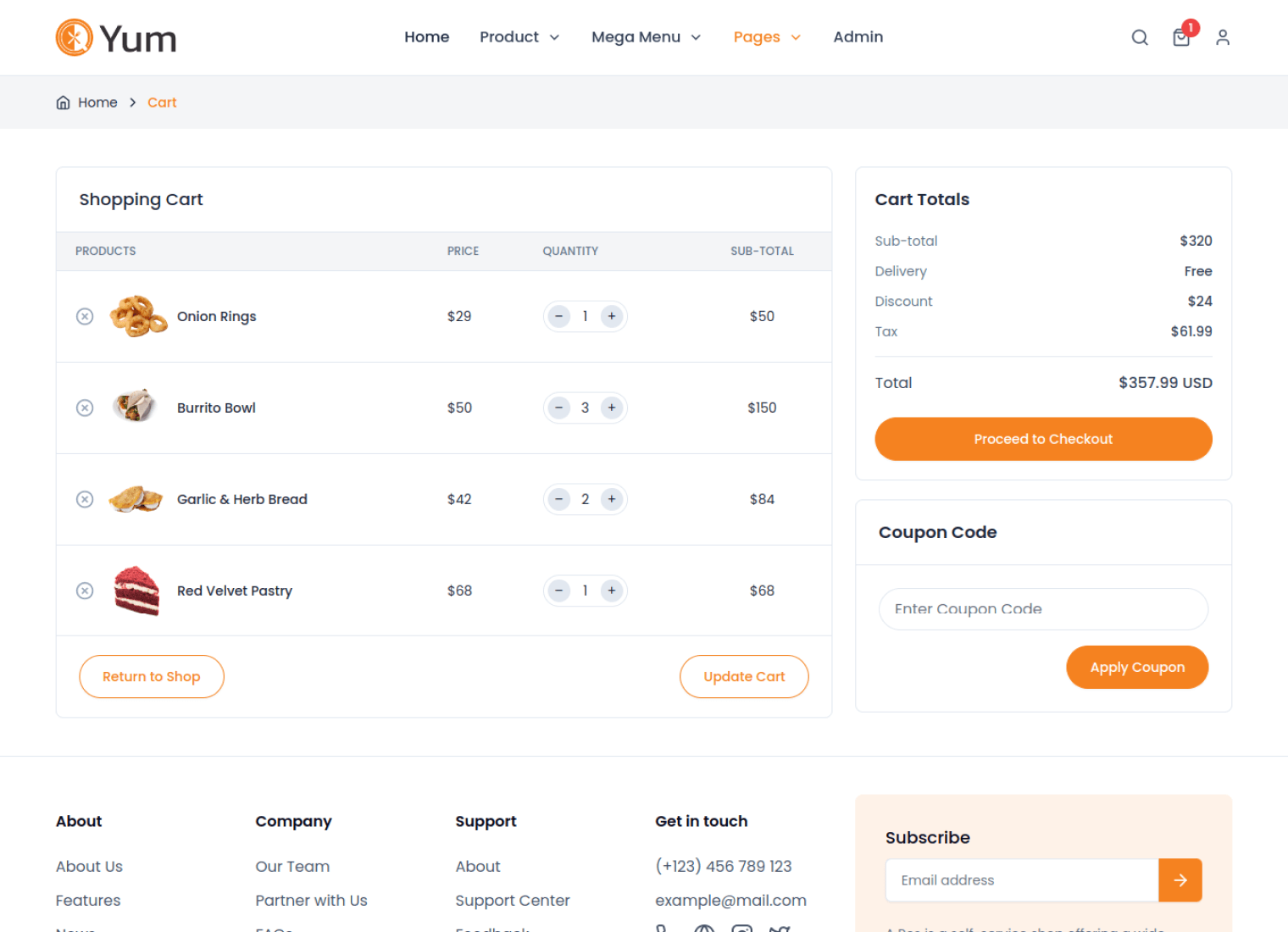Increase Garlic & Herb Bread quantity

coord(611,499)
